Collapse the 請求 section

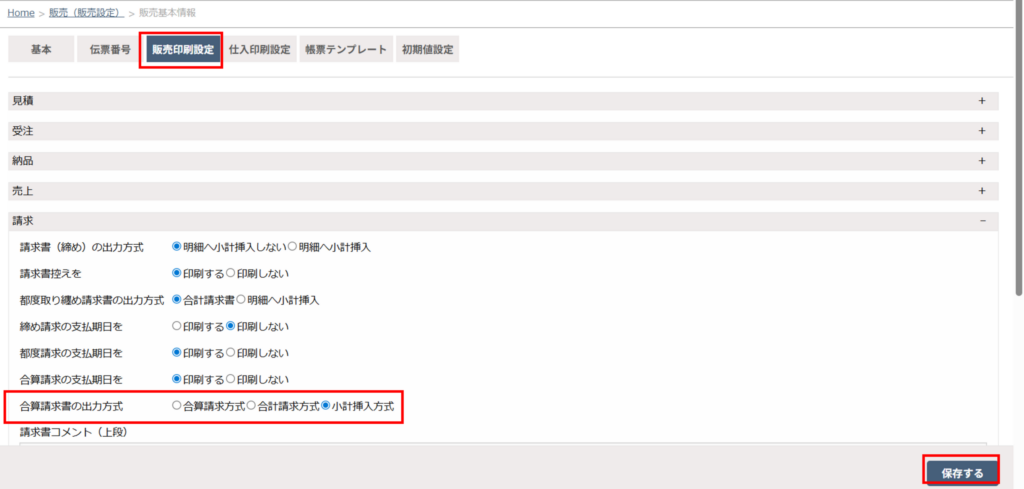(x=982, y=221)
